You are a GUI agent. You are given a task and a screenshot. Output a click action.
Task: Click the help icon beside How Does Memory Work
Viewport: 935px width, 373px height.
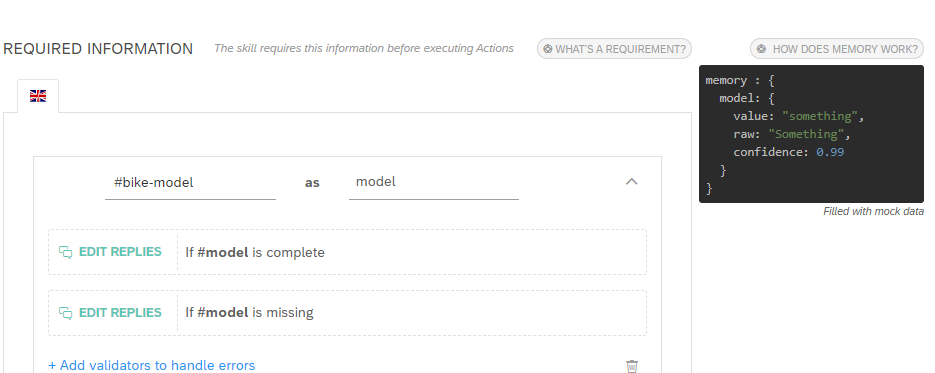coord(761,49)
